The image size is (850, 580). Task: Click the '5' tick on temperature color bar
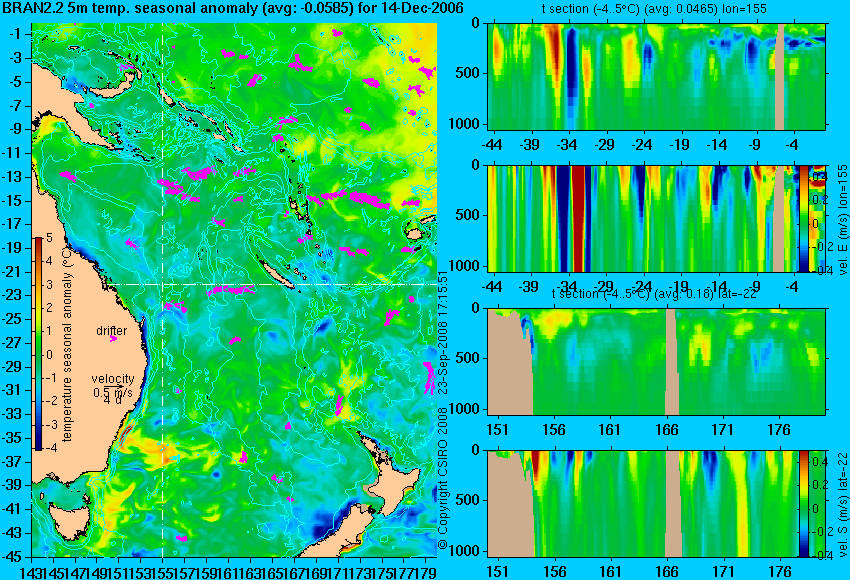(49, 237)
